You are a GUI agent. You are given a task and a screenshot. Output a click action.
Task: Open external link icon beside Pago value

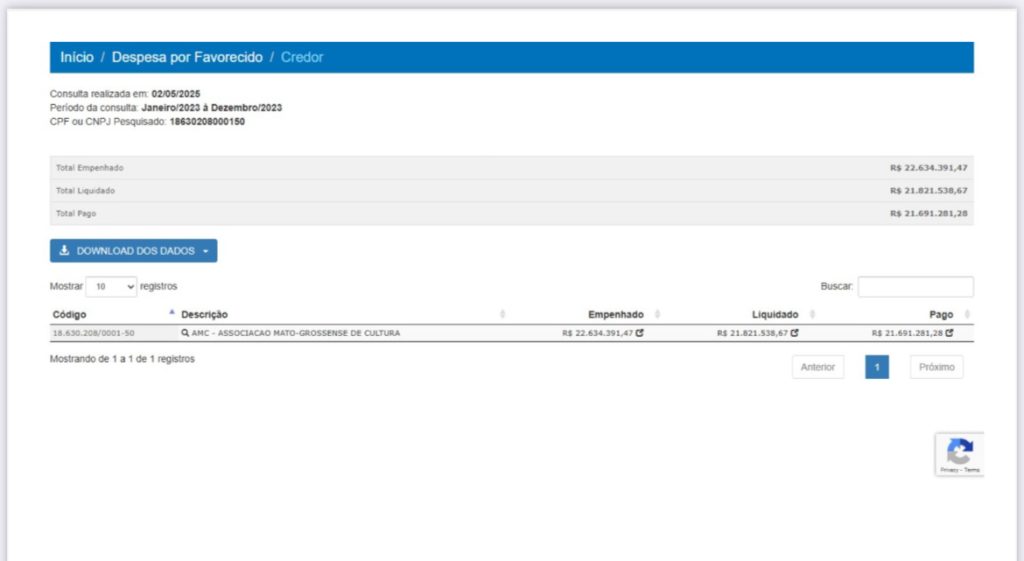[x=949, y=332]
